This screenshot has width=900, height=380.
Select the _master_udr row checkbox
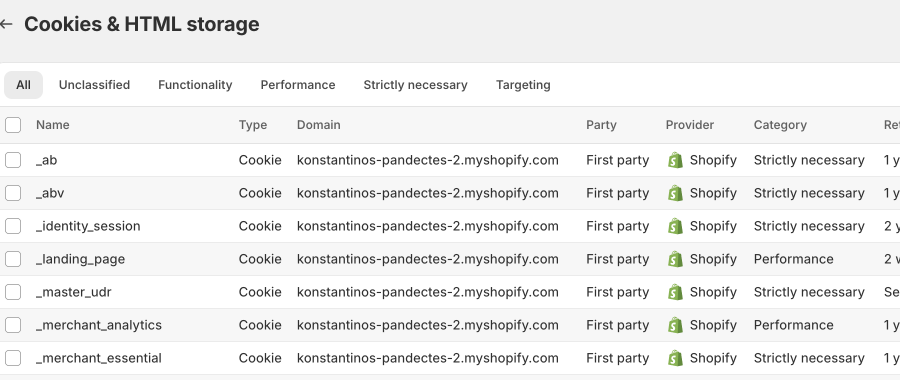point(13,292)
